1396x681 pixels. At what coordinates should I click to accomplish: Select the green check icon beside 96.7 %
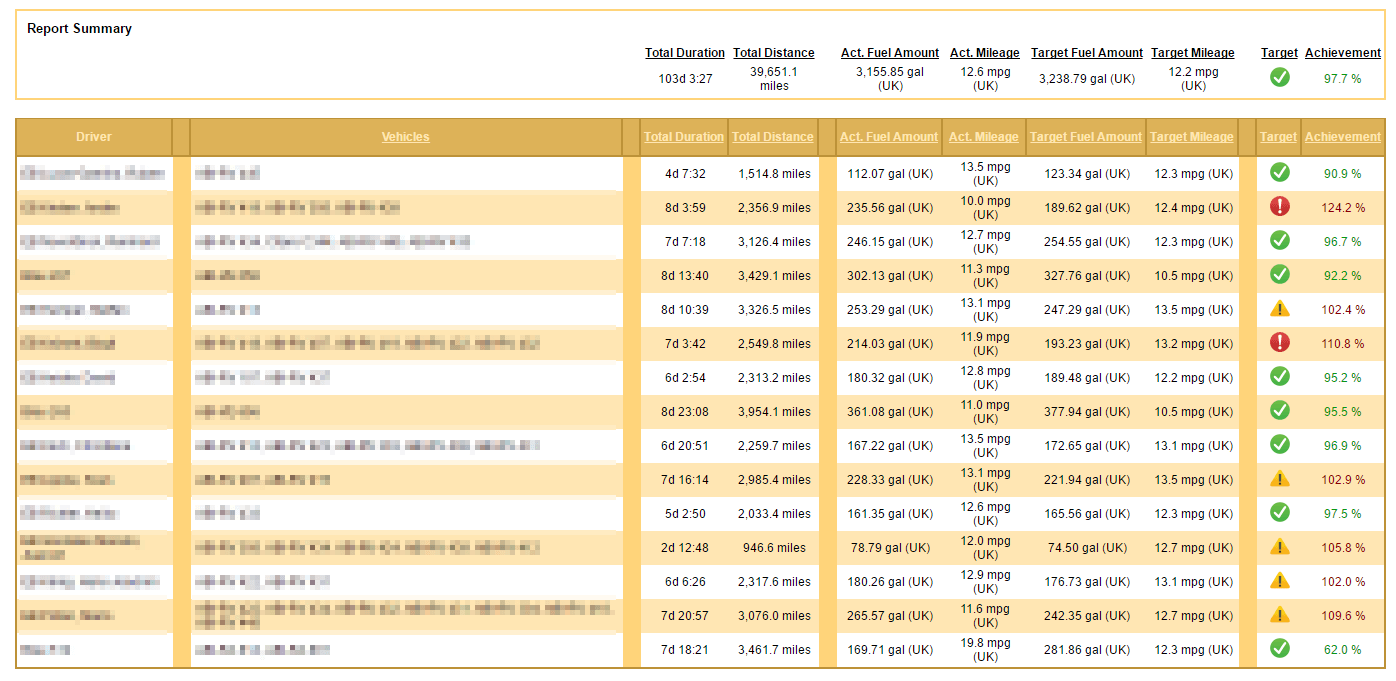coord(1279,241)
